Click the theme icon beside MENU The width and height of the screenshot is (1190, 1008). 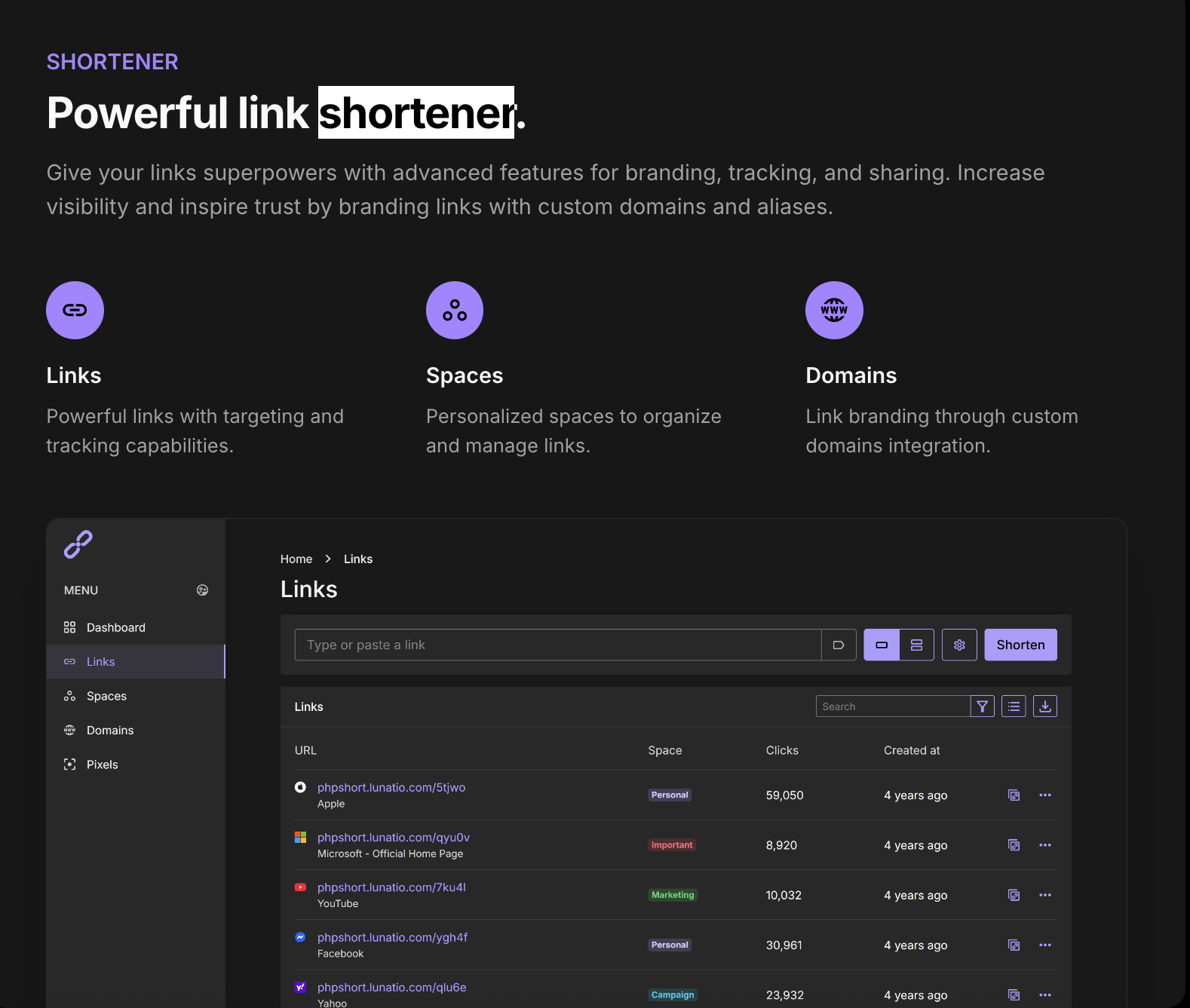tap(202, 590)
